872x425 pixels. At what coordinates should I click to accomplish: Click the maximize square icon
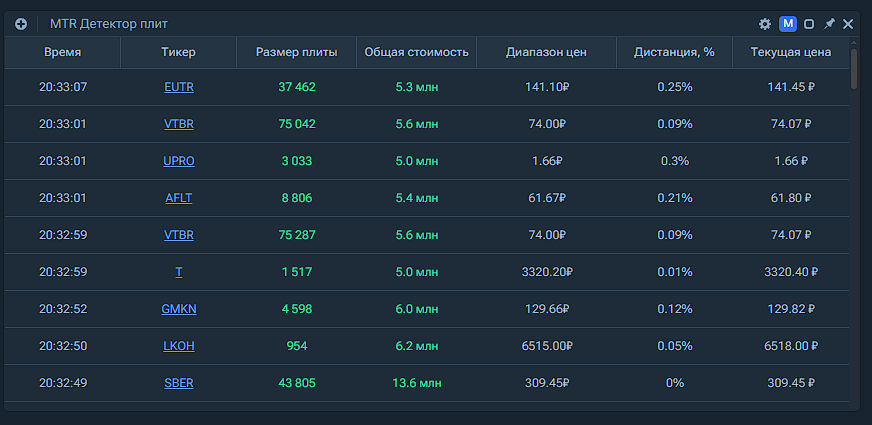pyautogui.click(x=809, y=24)
